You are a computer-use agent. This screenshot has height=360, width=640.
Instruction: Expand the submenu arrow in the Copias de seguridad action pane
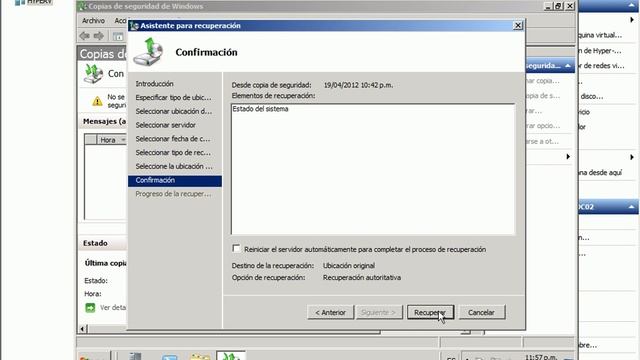click(x=568, y=157)
